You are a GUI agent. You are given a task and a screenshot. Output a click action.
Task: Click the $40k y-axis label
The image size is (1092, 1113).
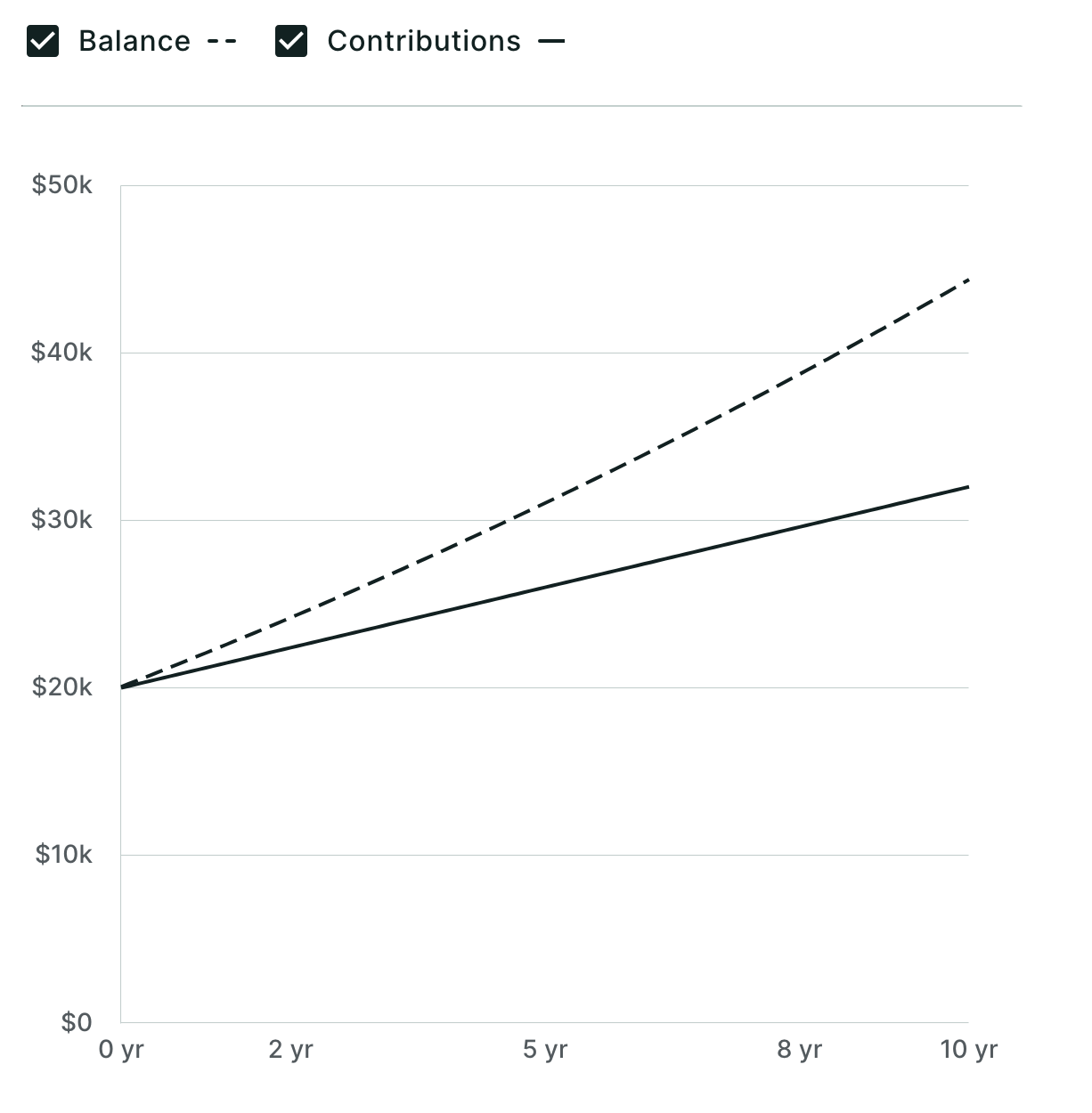[x=62, y=353]
